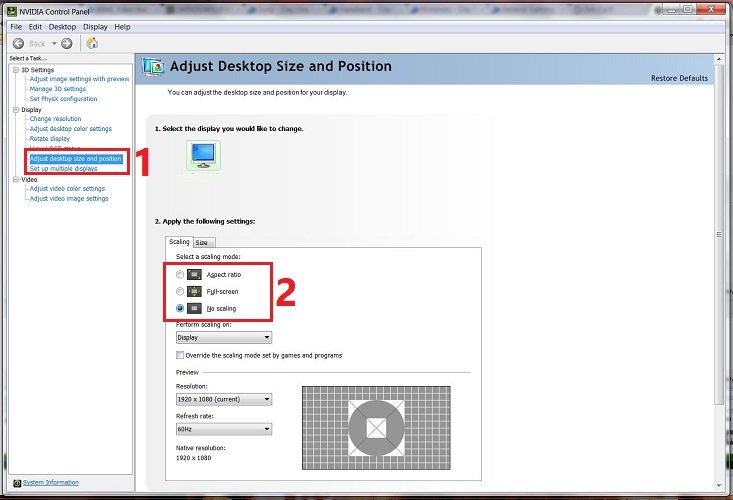Open Change resolution task
733x500 pixels.
pos(55,119)
